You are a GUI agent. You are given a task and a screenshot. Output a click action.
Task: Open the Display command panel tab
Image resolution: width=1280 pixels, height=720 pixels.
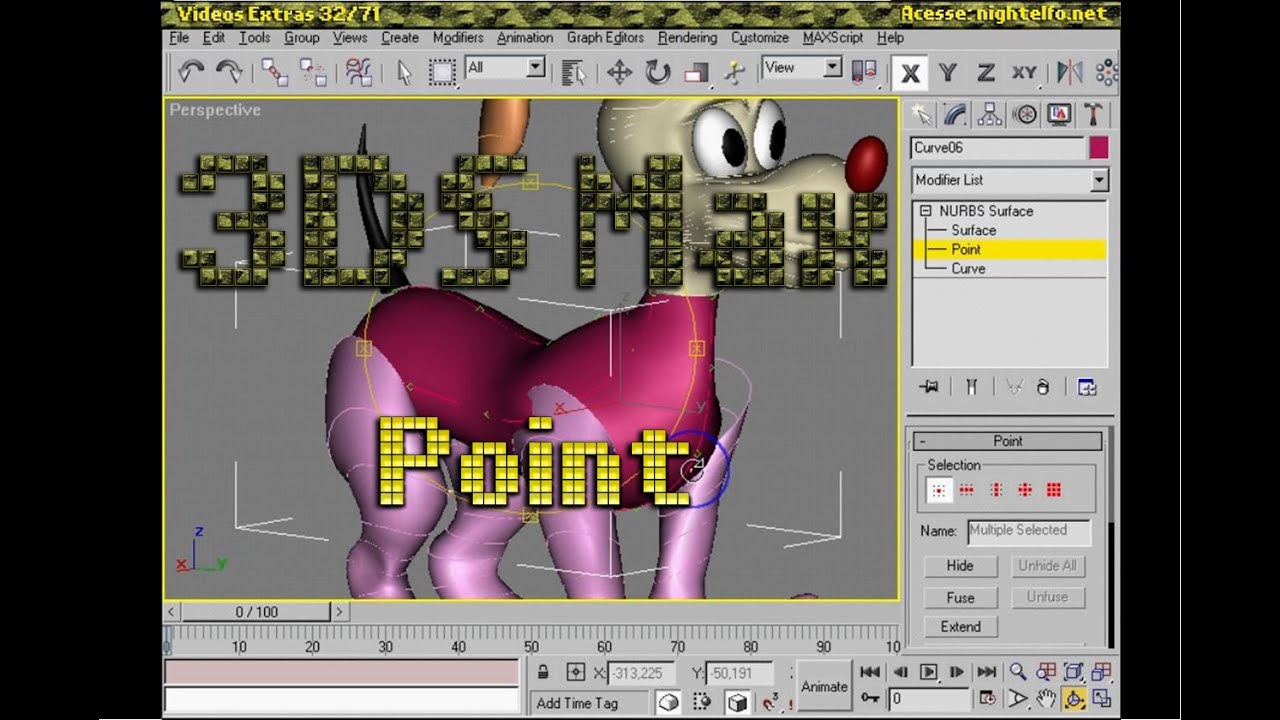(x=1060, y=114)
